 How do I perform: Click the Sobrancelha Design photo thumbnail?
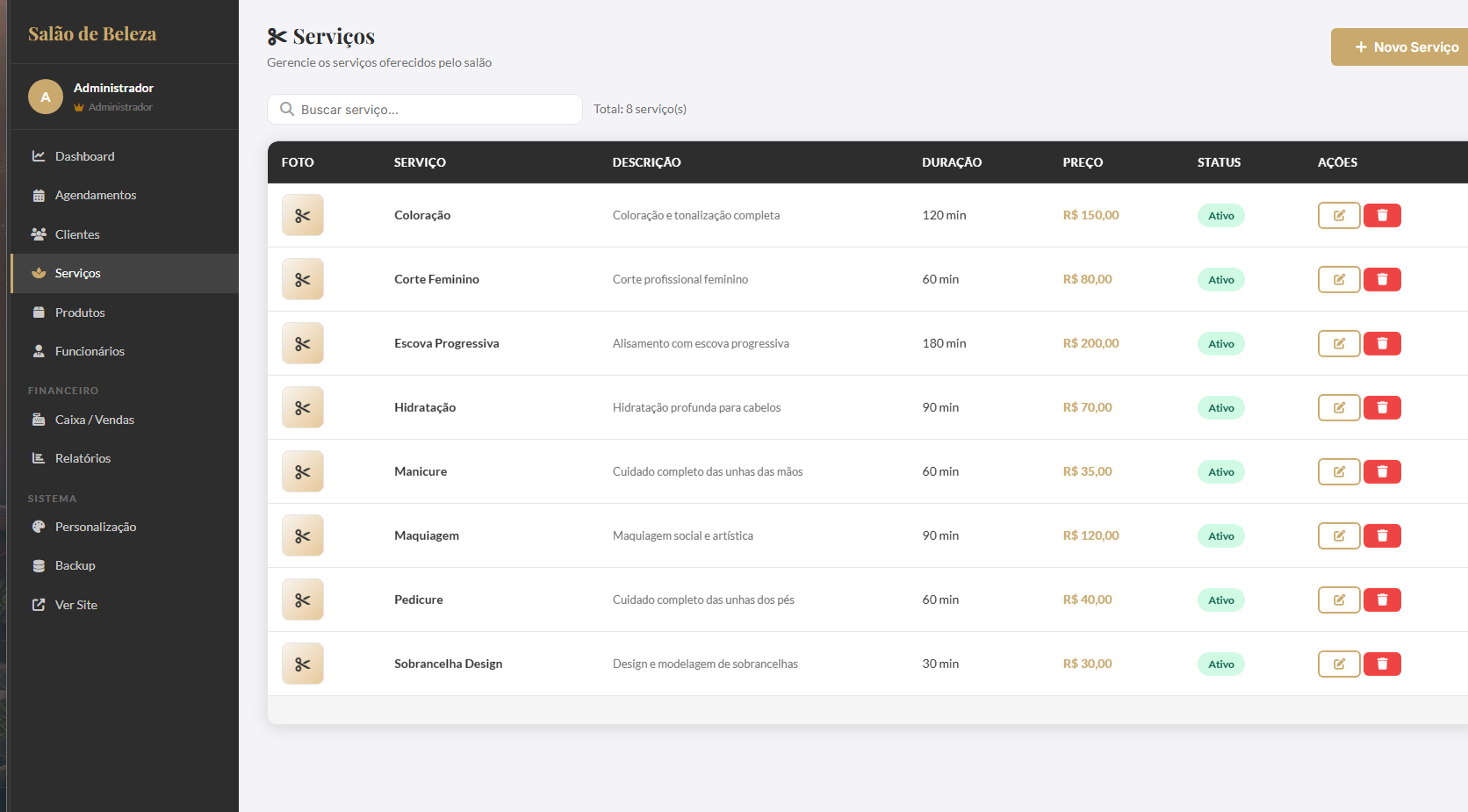(x=303, y=664)
